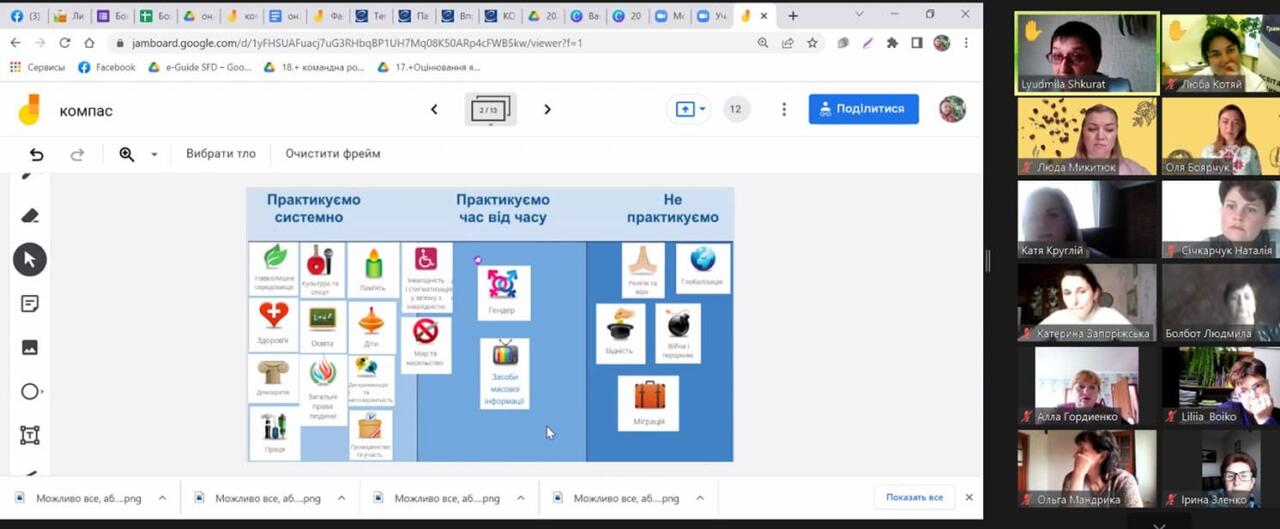Viewport: 1280px width, 529px height.
Task: Click Вибрати тло to set background
Action: [221, 154]
